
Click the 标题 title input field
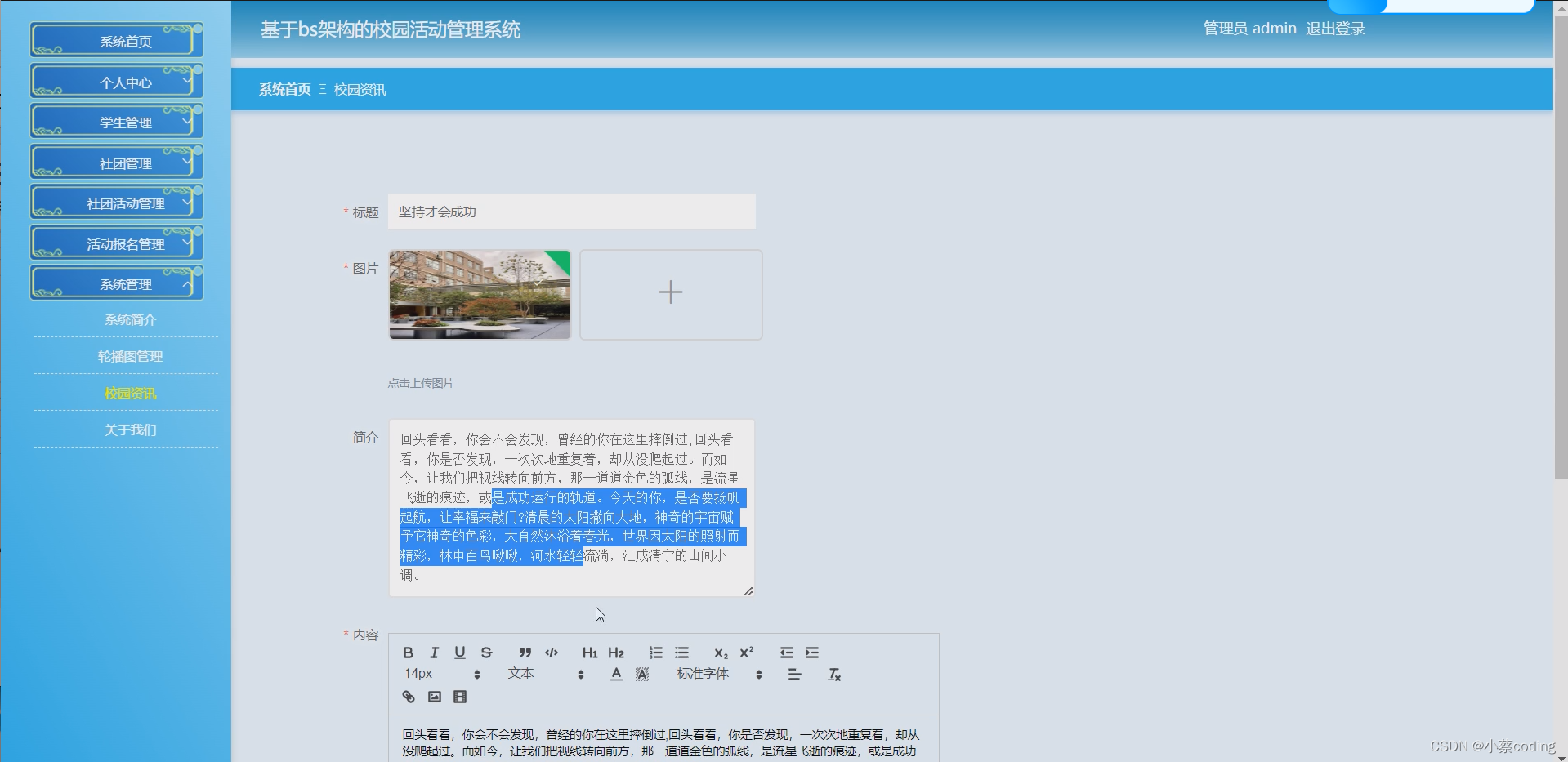tap(572, 212)
